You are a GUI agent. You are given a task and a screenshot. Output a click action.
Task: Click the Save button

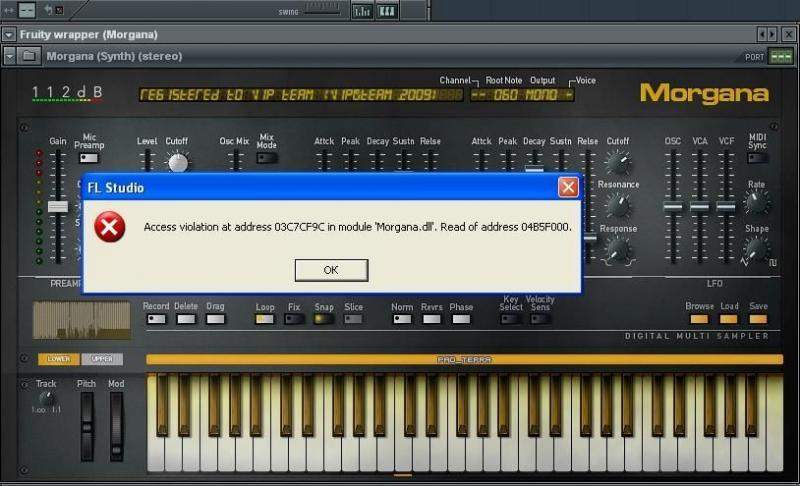click(758, 319)
